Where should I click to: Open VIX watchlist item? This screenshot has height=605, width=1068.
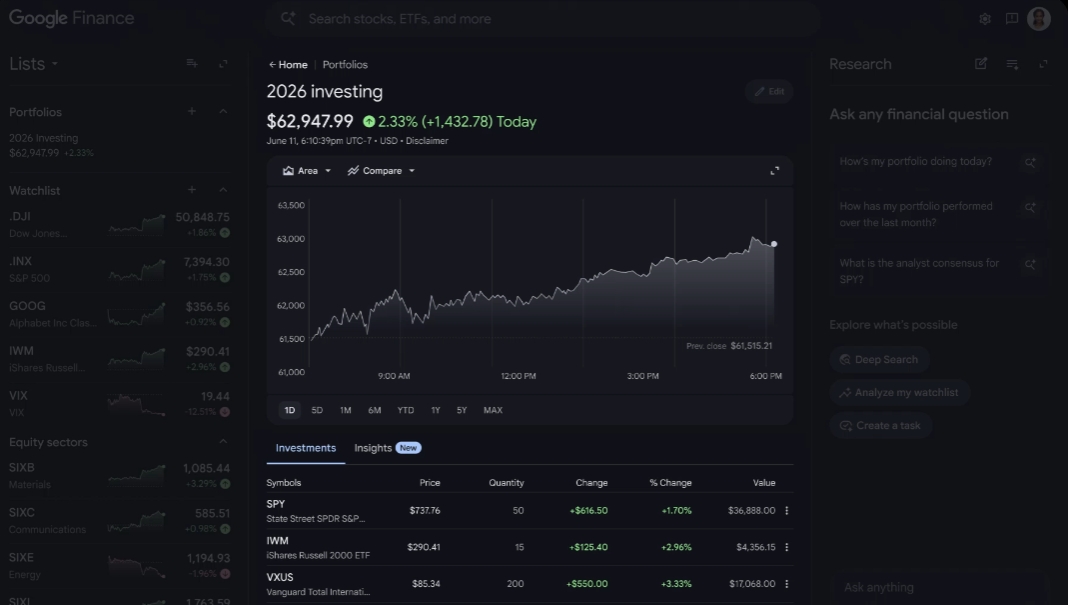pos(119,403)
